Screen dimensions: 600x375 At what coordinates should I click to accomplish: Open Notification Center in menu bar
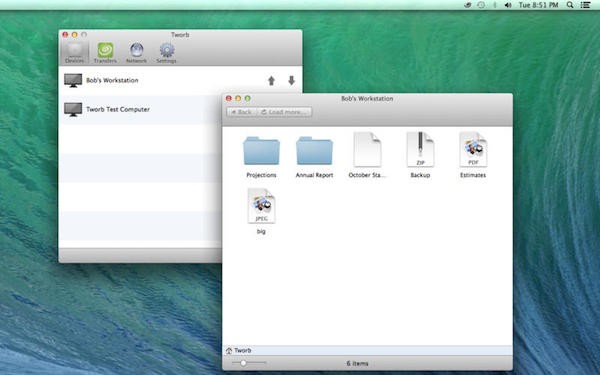coord(585,5)
